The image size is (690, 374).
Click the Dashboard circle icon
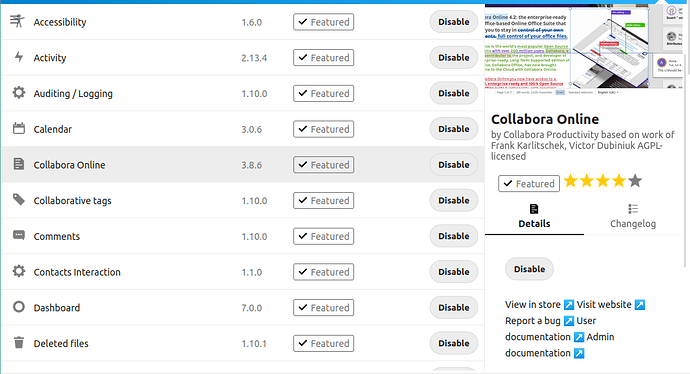(18, 307)
